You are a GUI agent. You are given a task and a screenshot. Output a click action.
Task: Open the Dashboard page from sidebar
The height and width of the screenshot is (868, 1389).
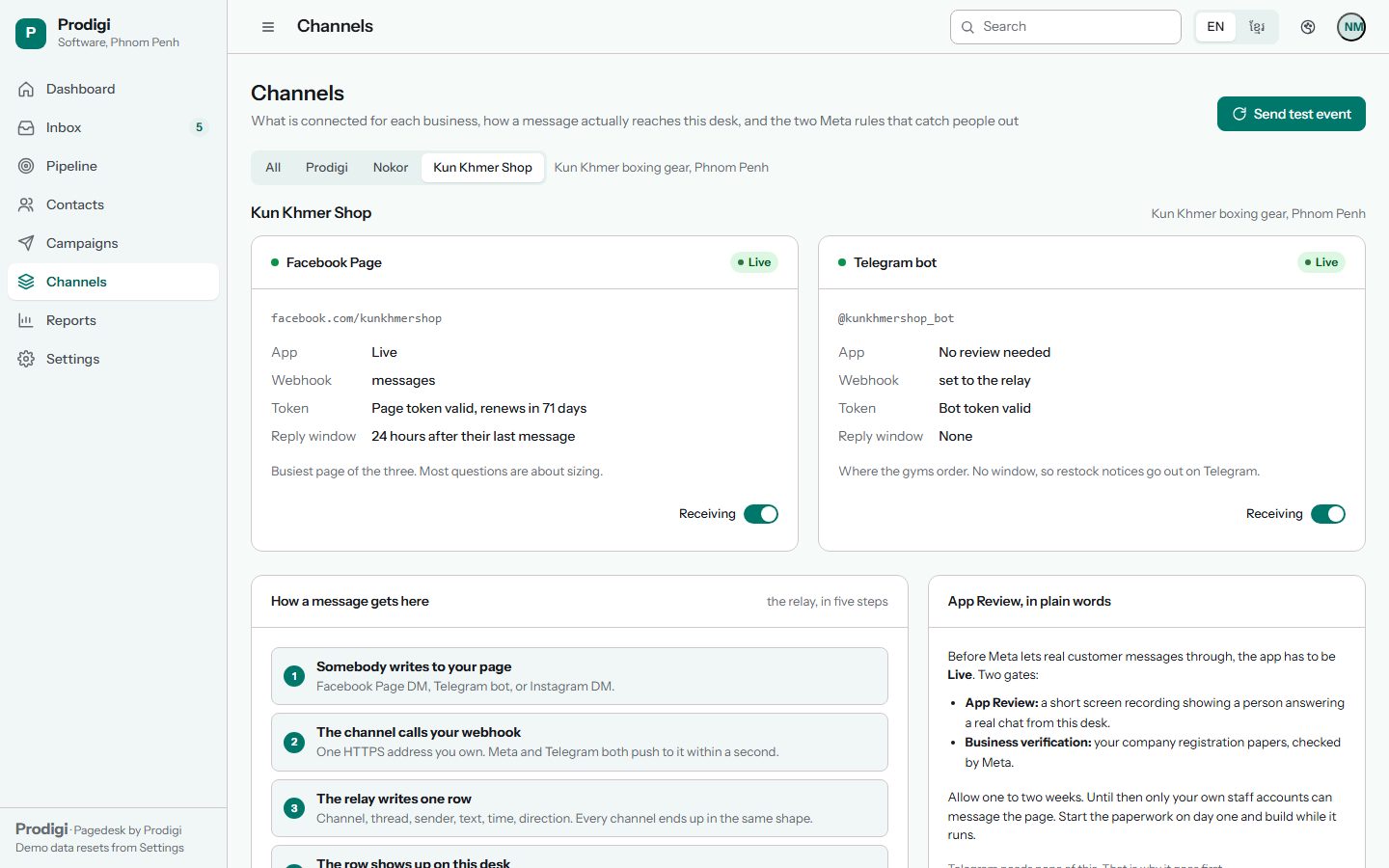[x=113, y=89]
